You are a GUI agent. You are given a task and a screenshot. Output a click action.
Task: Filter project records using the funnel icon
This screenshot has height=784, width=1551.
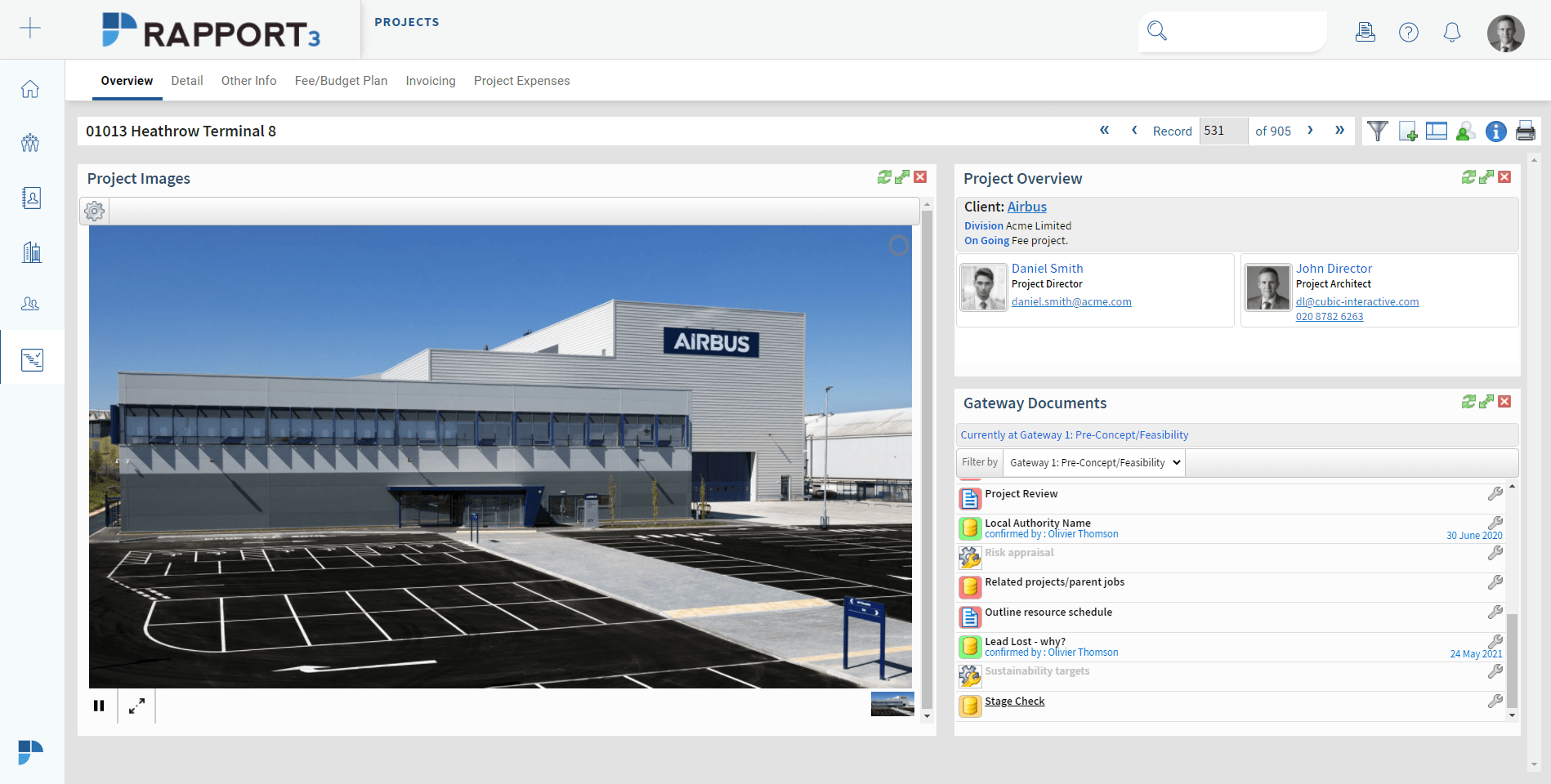pos(1379,131)
